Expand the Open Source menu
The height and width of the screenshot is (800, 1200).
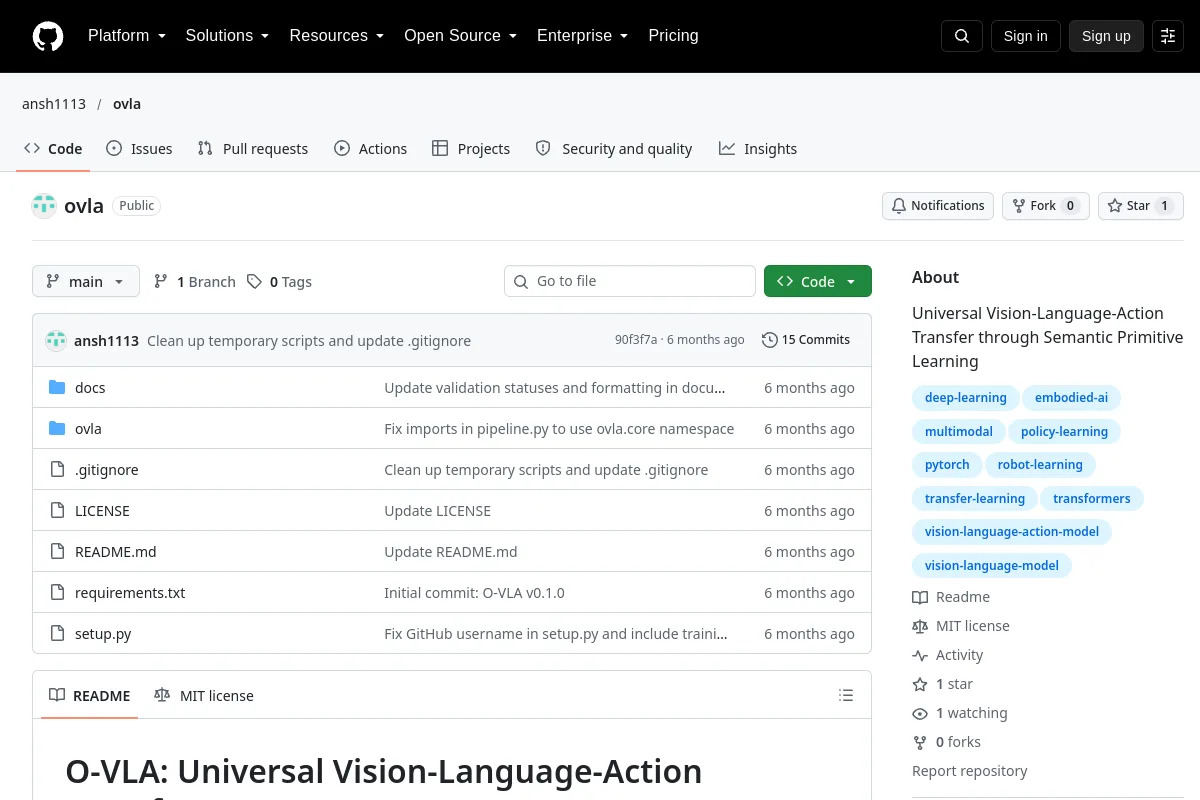(x=461, y=36)
